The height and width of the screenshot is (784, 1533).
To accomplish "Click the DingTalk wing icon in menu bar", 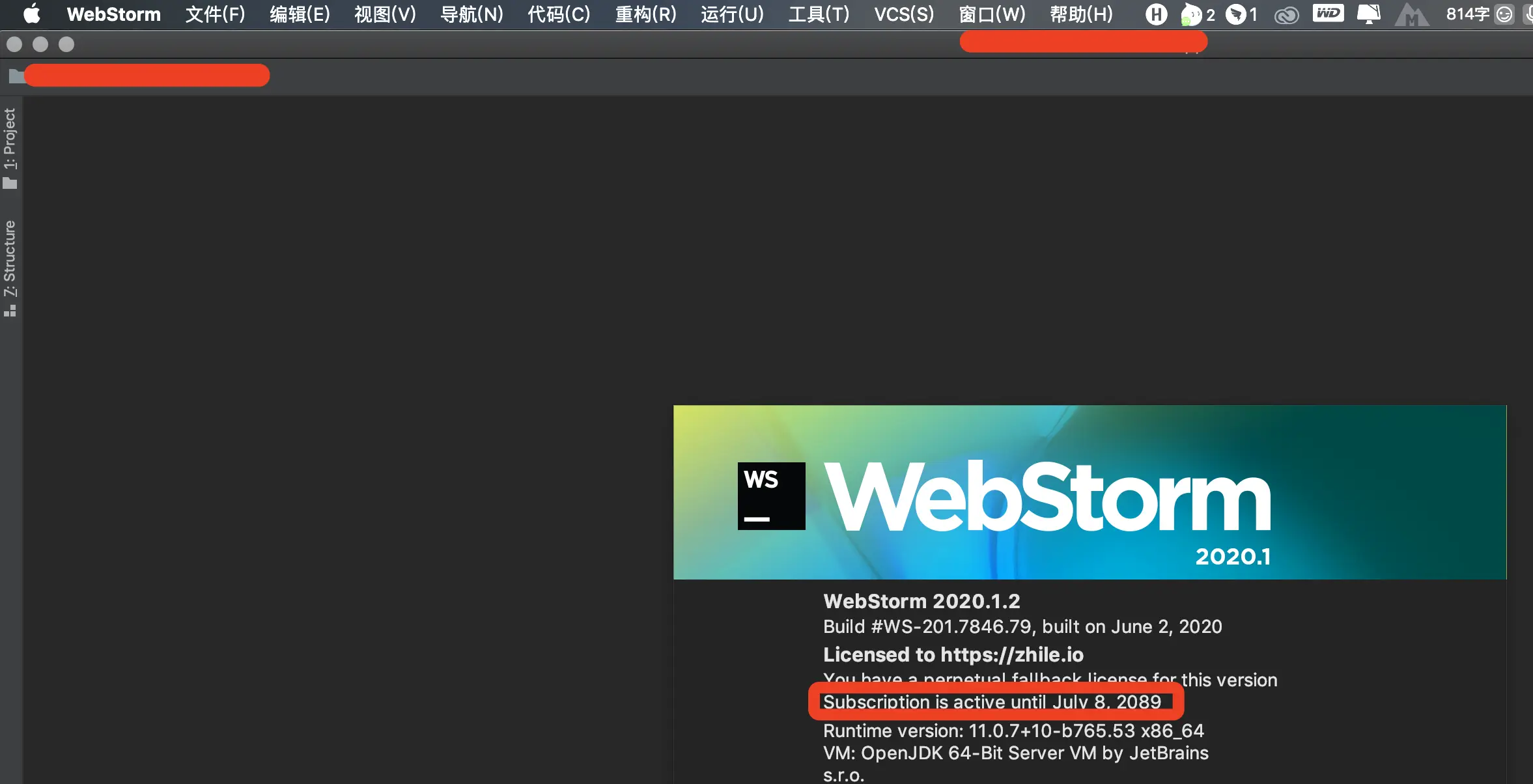I will click(x=1235, y=14).
